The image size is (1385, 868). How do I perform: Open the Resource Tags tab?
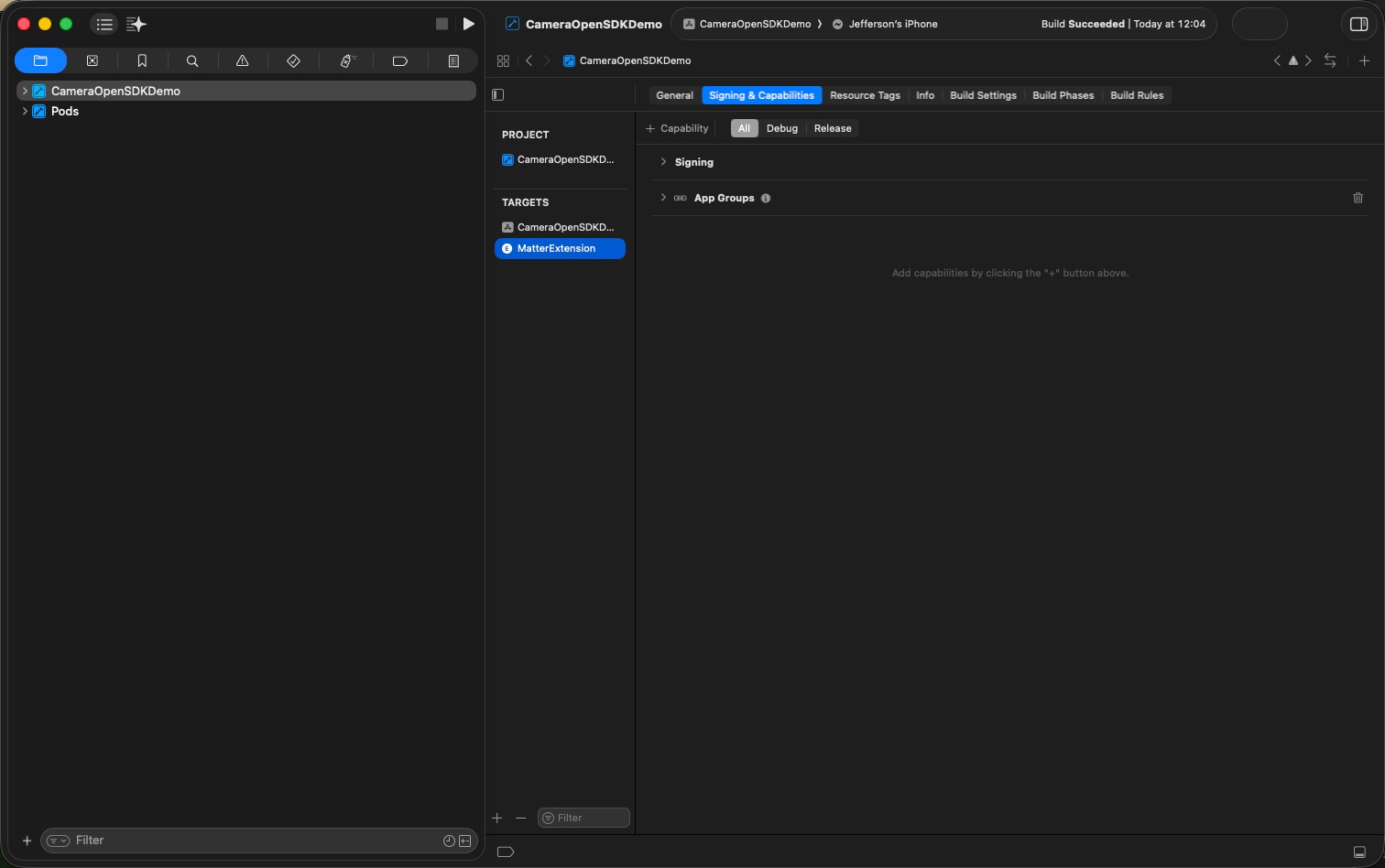[864, 95]
